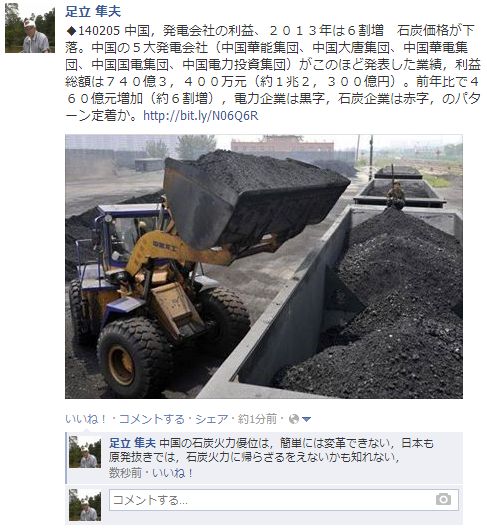Screen dimensions: 487x531
Task: Open the coal loader photo
Action: 264,266
